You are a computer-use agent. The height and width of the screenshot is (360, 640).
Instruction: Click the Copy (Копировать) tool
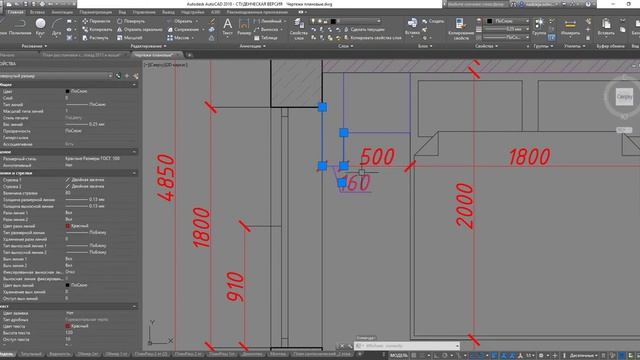click(x=97, y=29)
